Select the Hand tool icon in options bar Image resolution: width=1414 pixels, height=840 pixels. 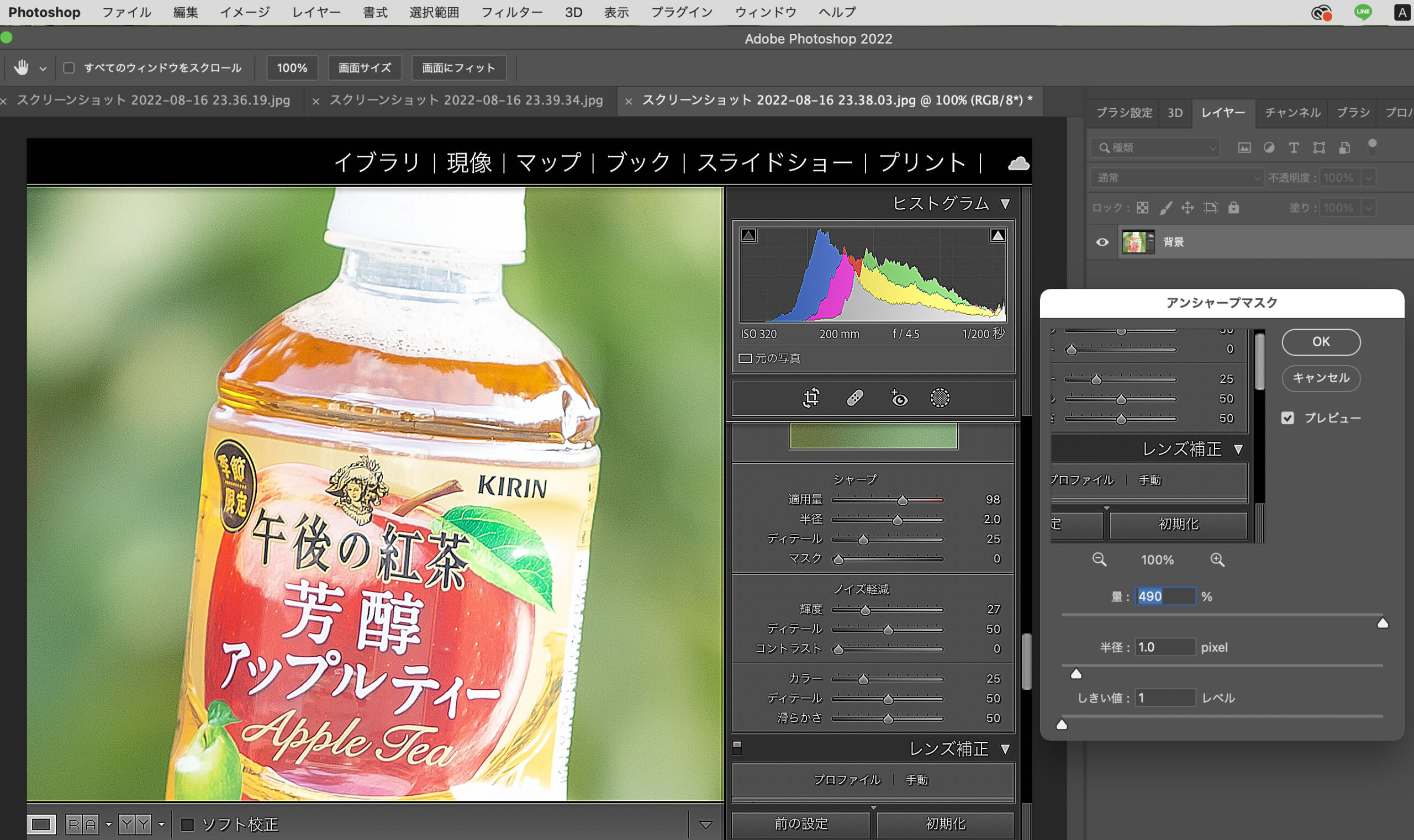[x=22, y=67]
